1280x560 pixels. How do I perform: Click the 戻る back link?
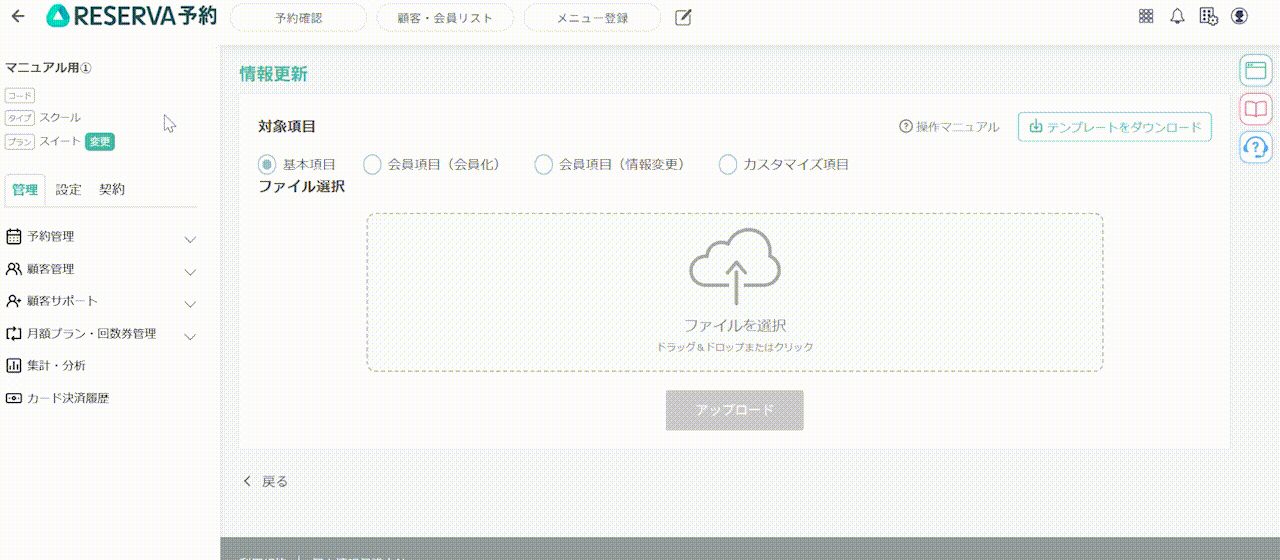(266, 481)
